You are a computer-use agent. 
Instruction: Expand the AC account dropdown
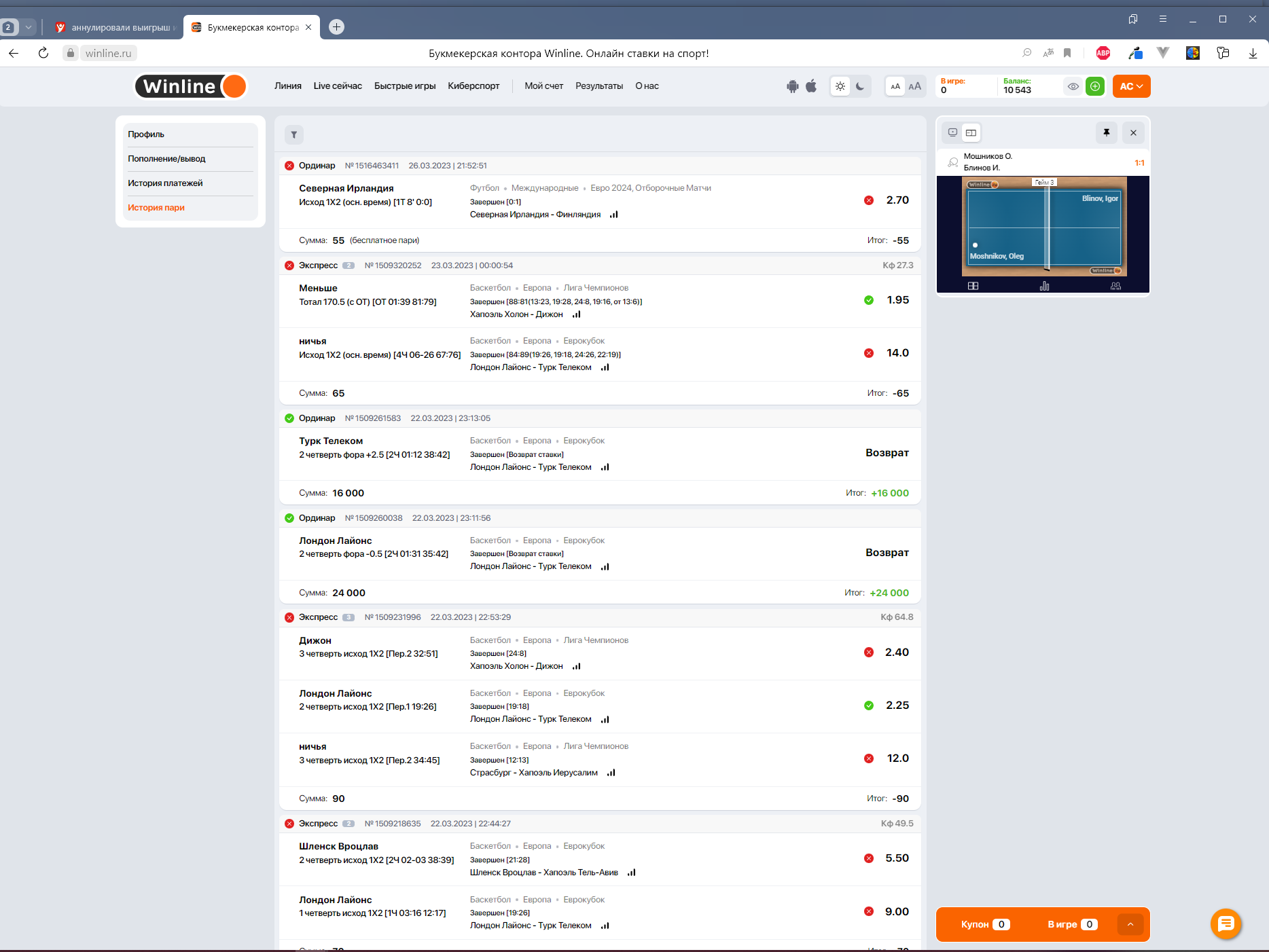[1131, 86]
